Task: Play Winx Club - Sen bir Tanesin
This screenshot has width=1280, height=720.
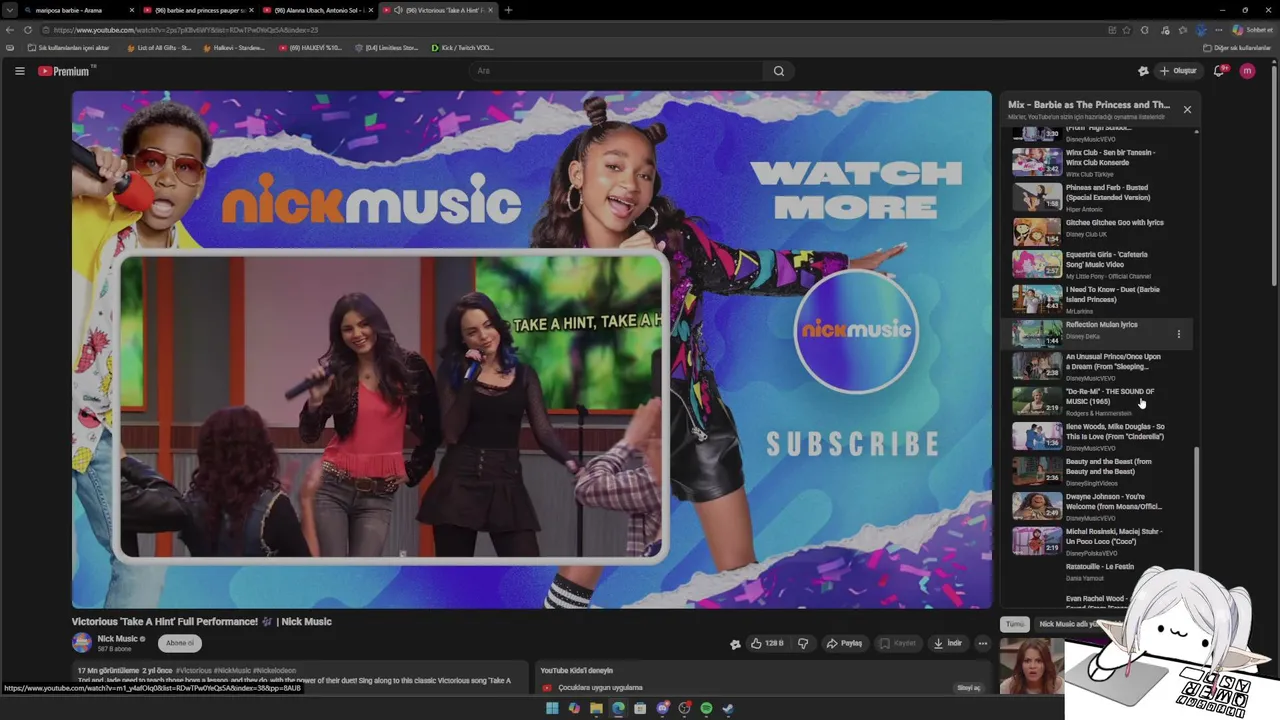Action: click(x=1095, y=162)
